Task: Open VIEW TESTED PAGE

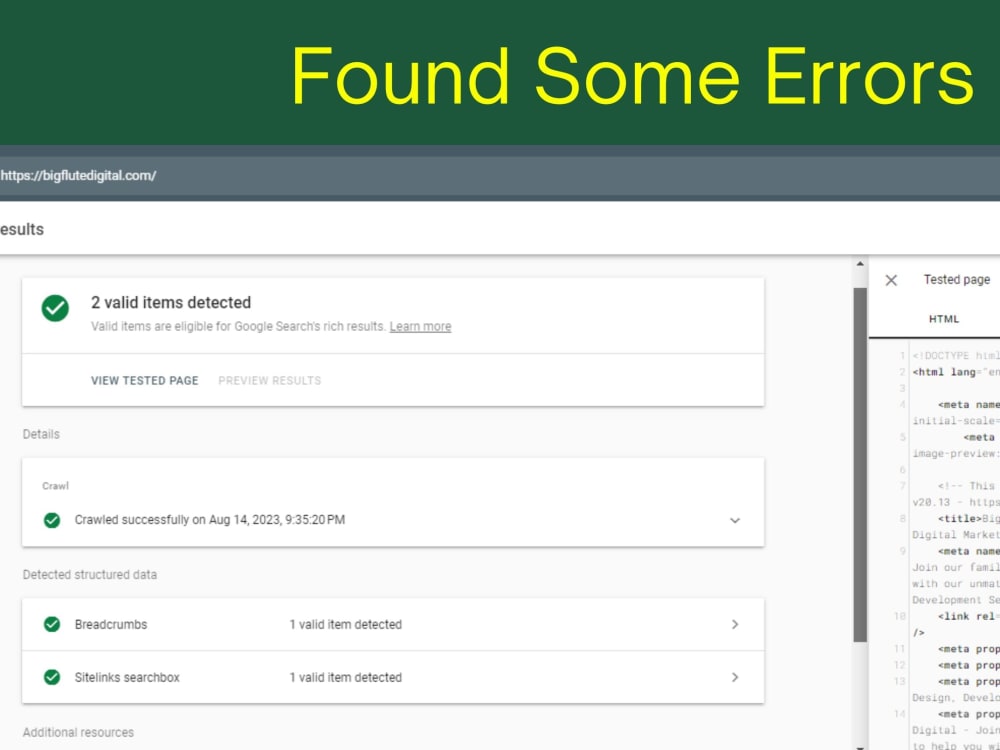Action: (x=145, y=381)
